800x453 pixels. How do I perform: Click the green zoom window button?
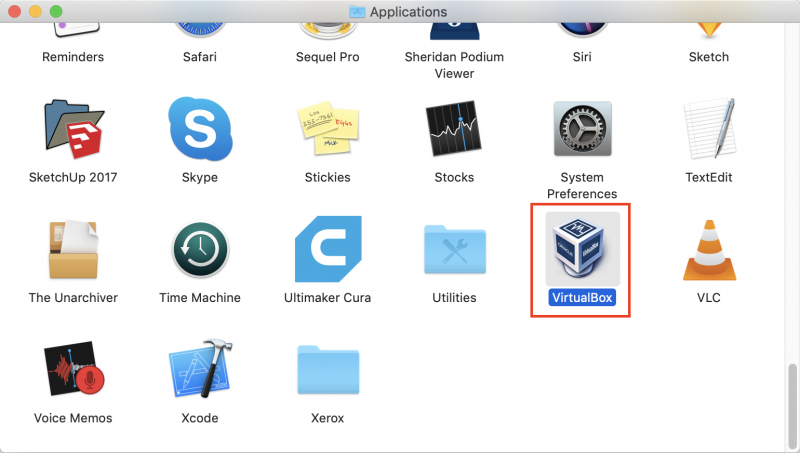pos(56,11)
